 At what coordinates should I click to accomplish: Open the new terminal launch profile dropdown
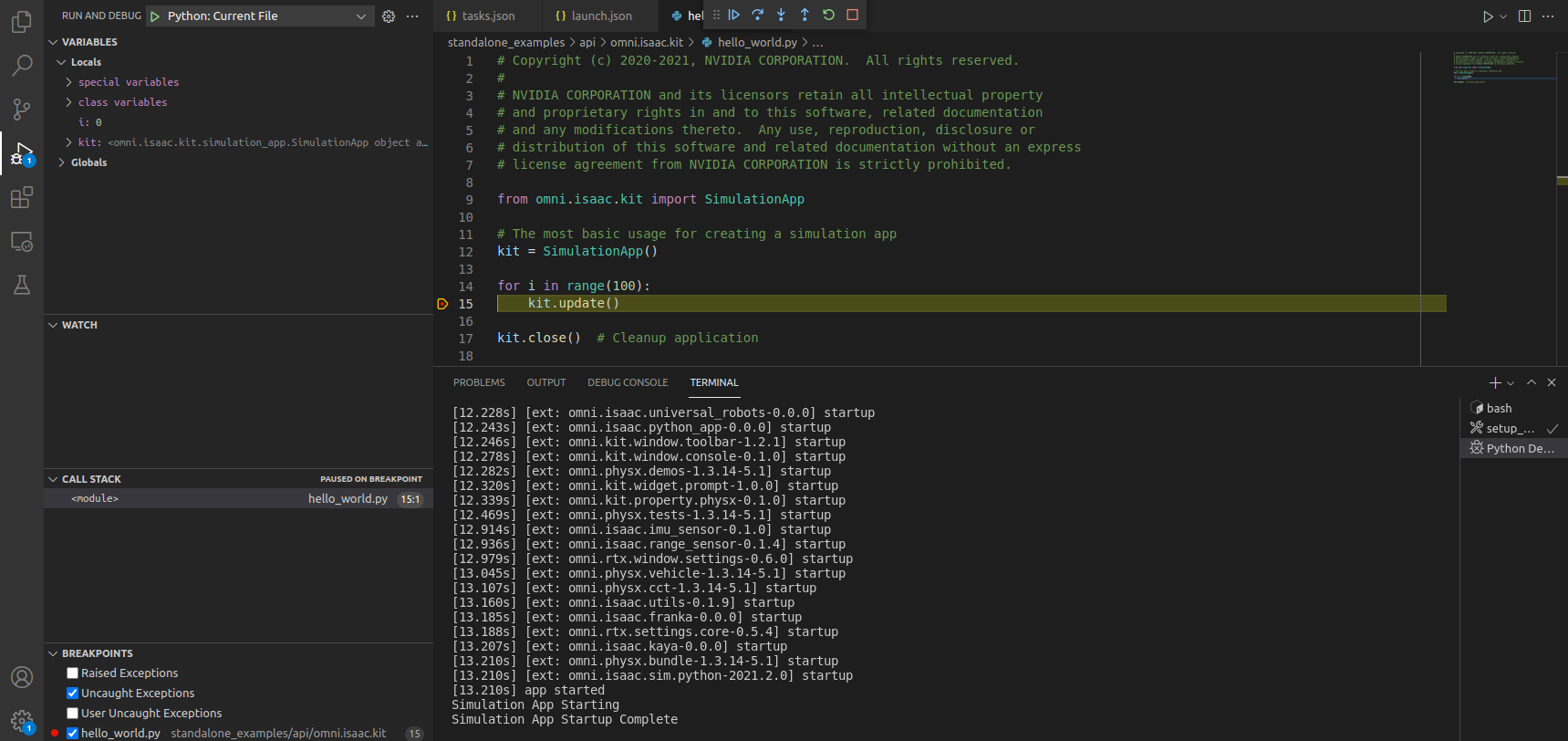click(1511, 383)
